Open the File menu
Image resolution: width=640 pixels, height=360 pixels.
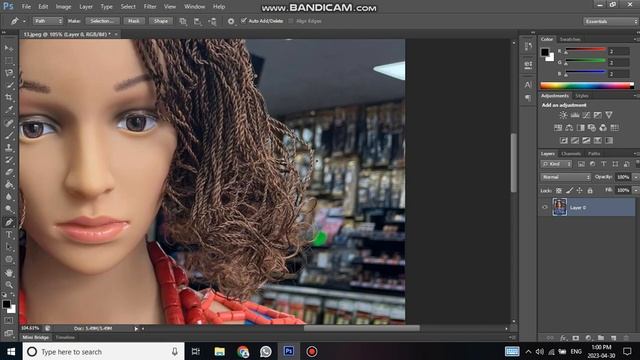[26, 7]
